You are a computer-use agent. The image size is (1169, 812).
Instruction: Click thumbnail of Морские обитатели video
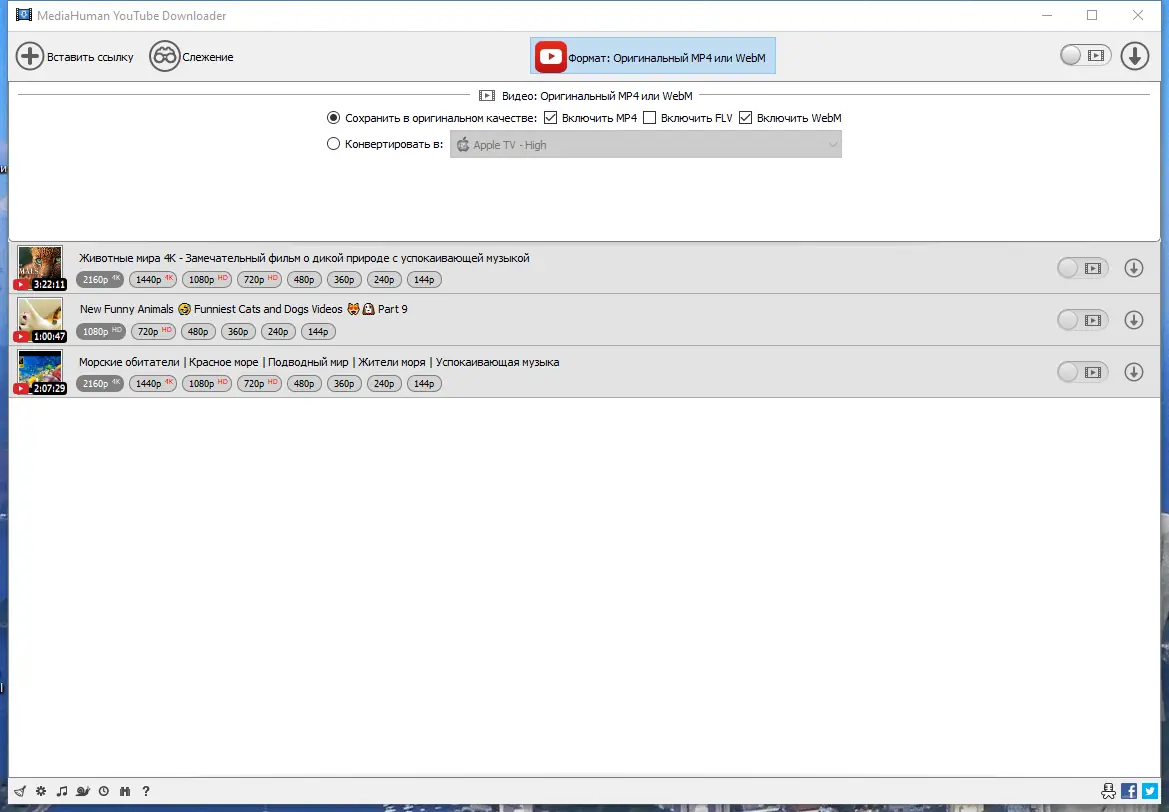point(40,372)
